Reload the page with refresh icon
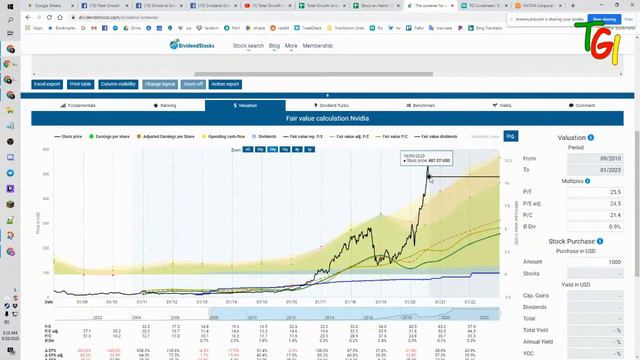Viewport: 640px width, 360px height. (49, 18)
